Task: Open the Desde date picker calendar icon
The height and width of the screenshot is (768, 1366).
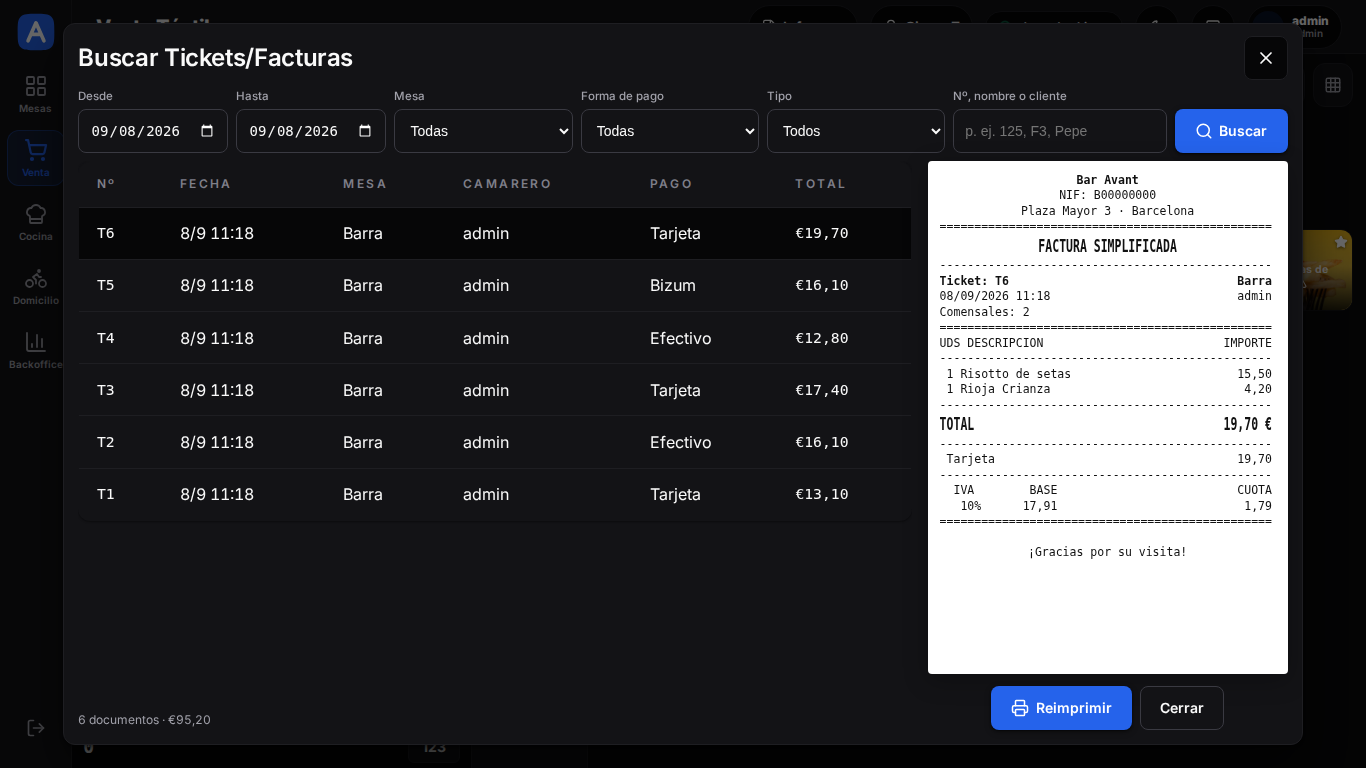Action: click(x=207, y=131)
